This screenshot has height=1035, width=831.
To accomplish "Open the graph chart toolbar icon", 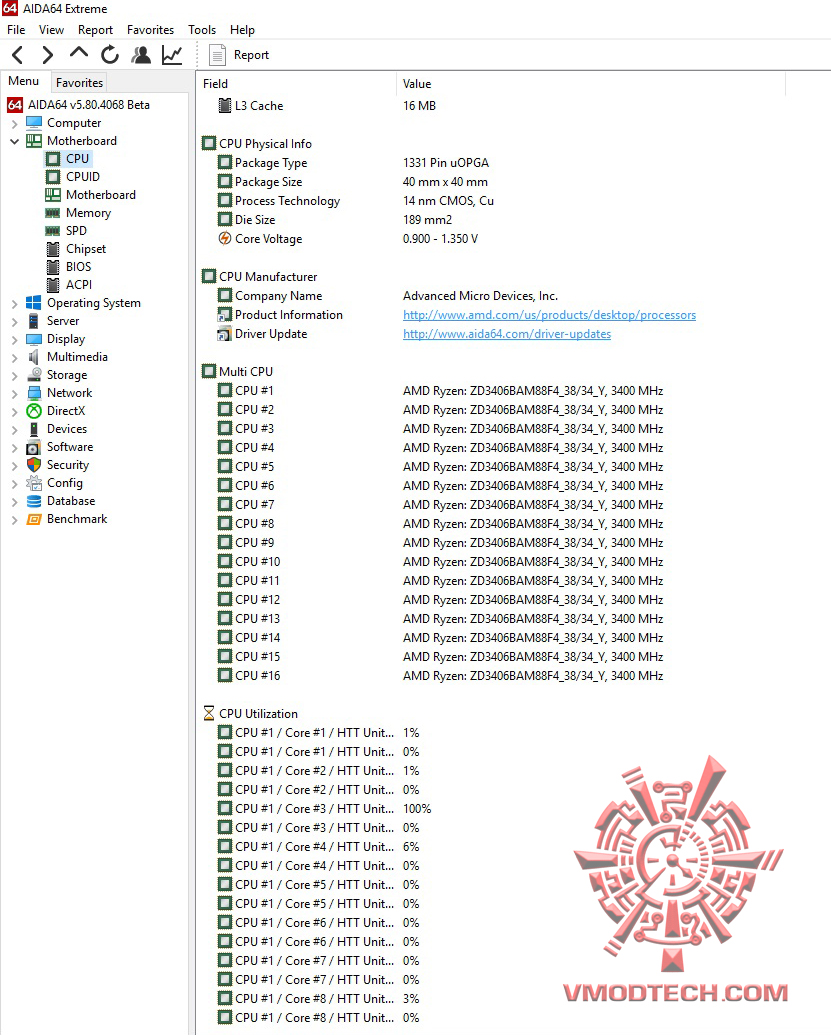I will pos(172,55).
